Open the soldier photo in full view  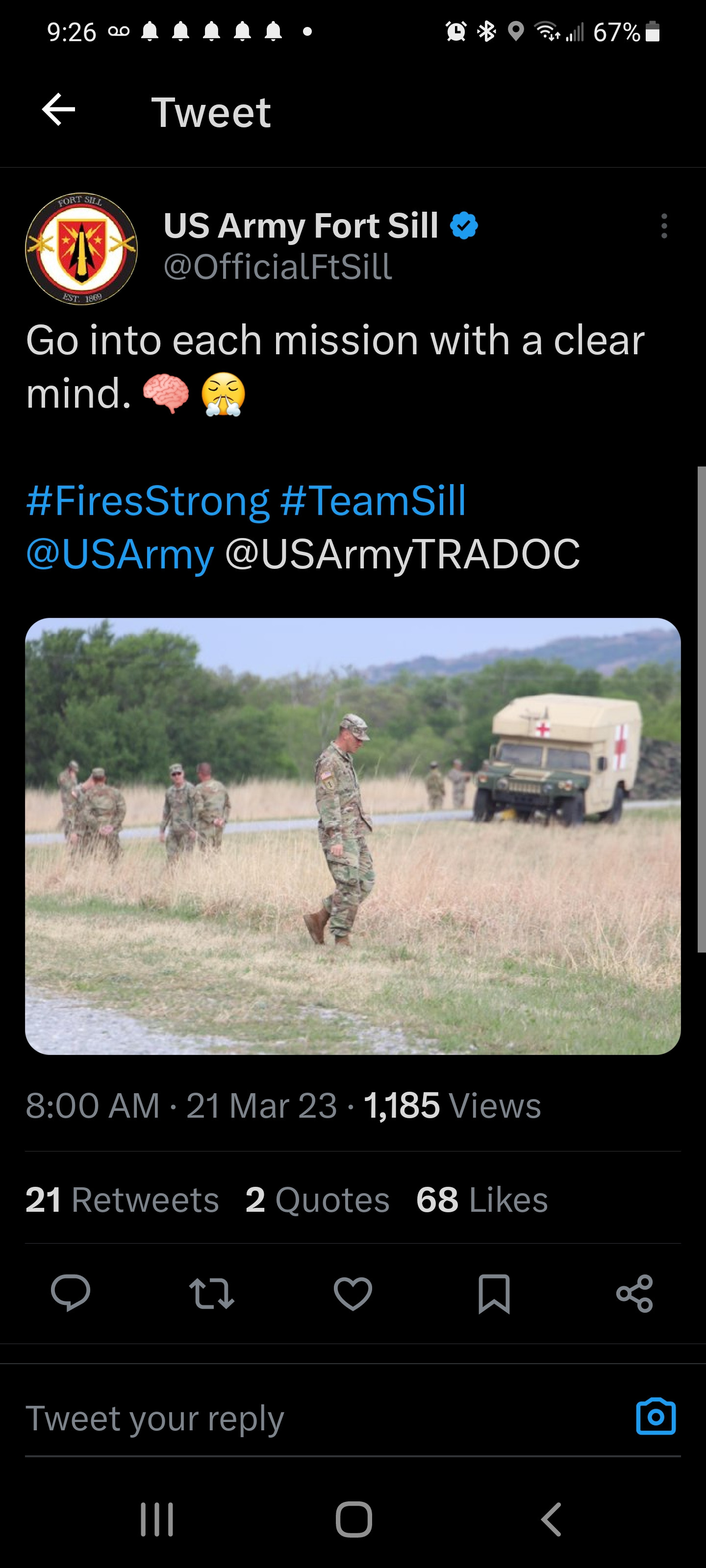[x=353, y=836]
